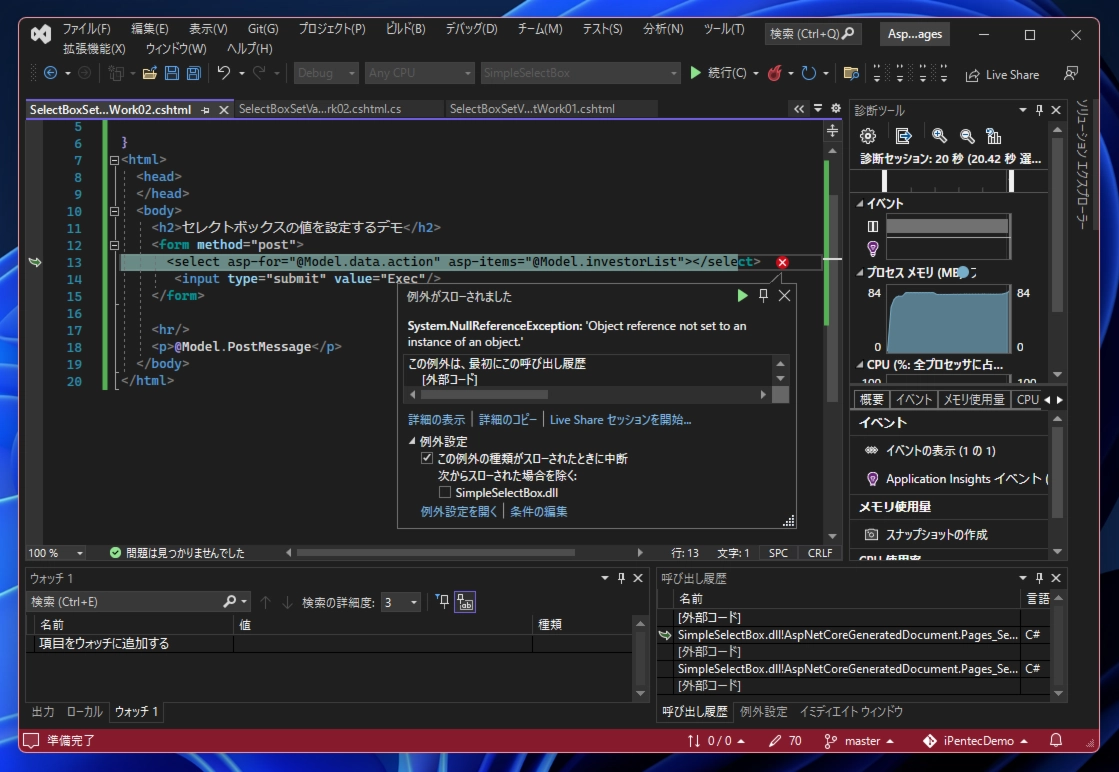
Task: Switch to SelectBoxSetV...tWork01.cshtml tab
Action: 532,109
